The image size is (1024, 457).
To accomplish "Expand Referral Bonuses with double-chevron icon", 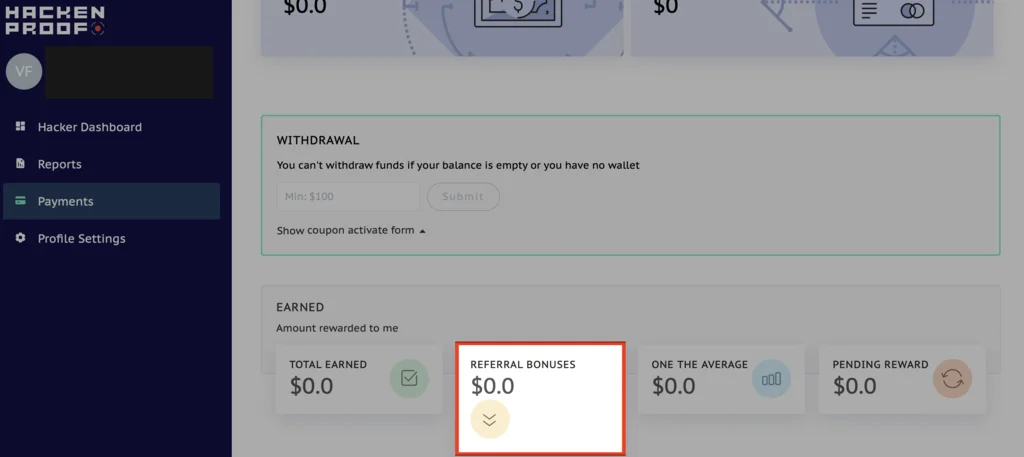I will [x=490, y=420].
